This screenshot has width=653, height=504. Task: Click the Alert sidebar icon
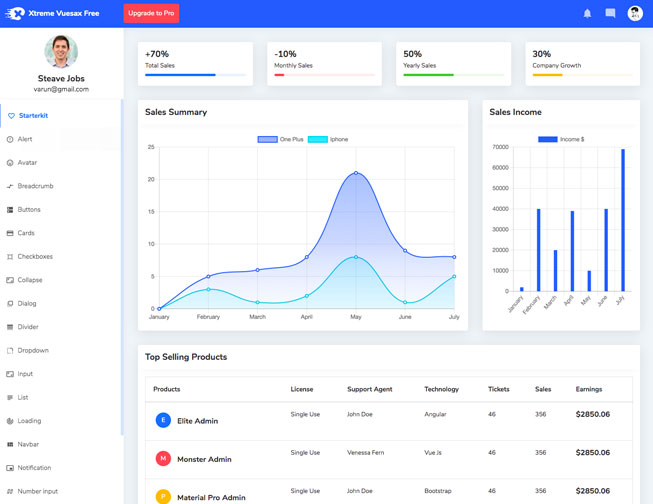pos(10,139)
